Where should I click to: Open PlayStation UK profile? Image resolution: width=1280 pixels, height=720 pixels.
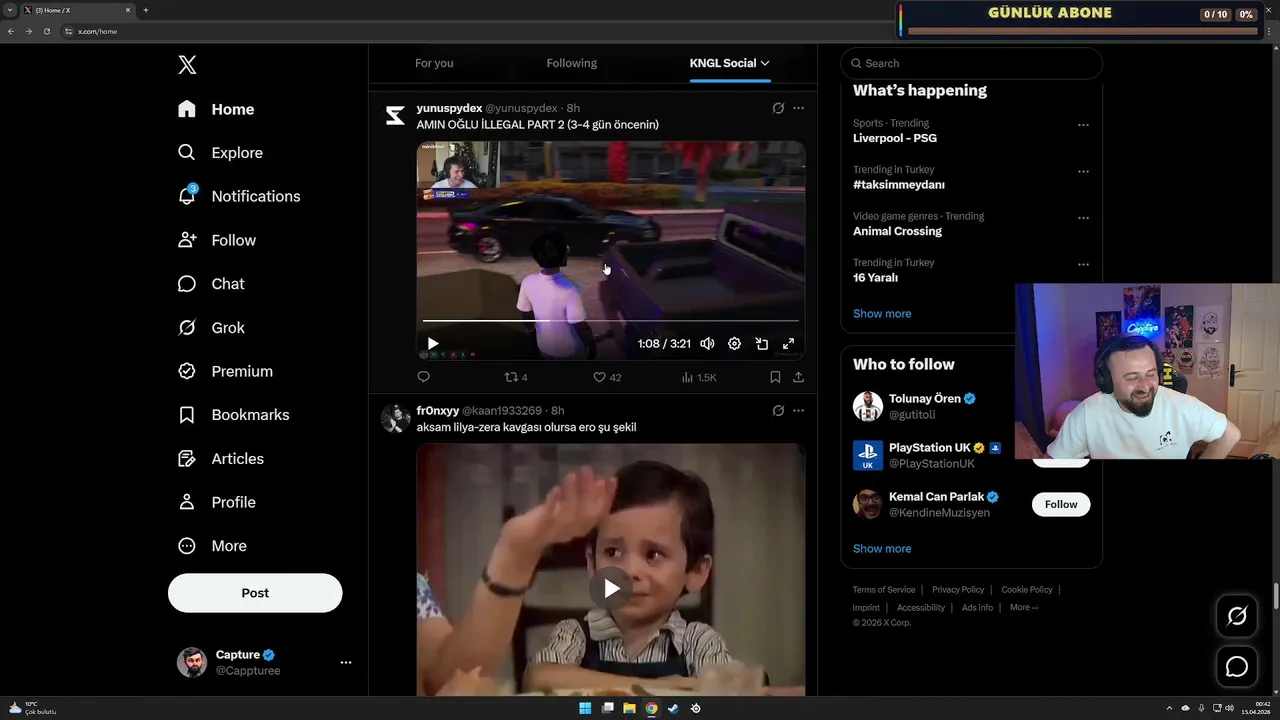[x=930, y=448]
